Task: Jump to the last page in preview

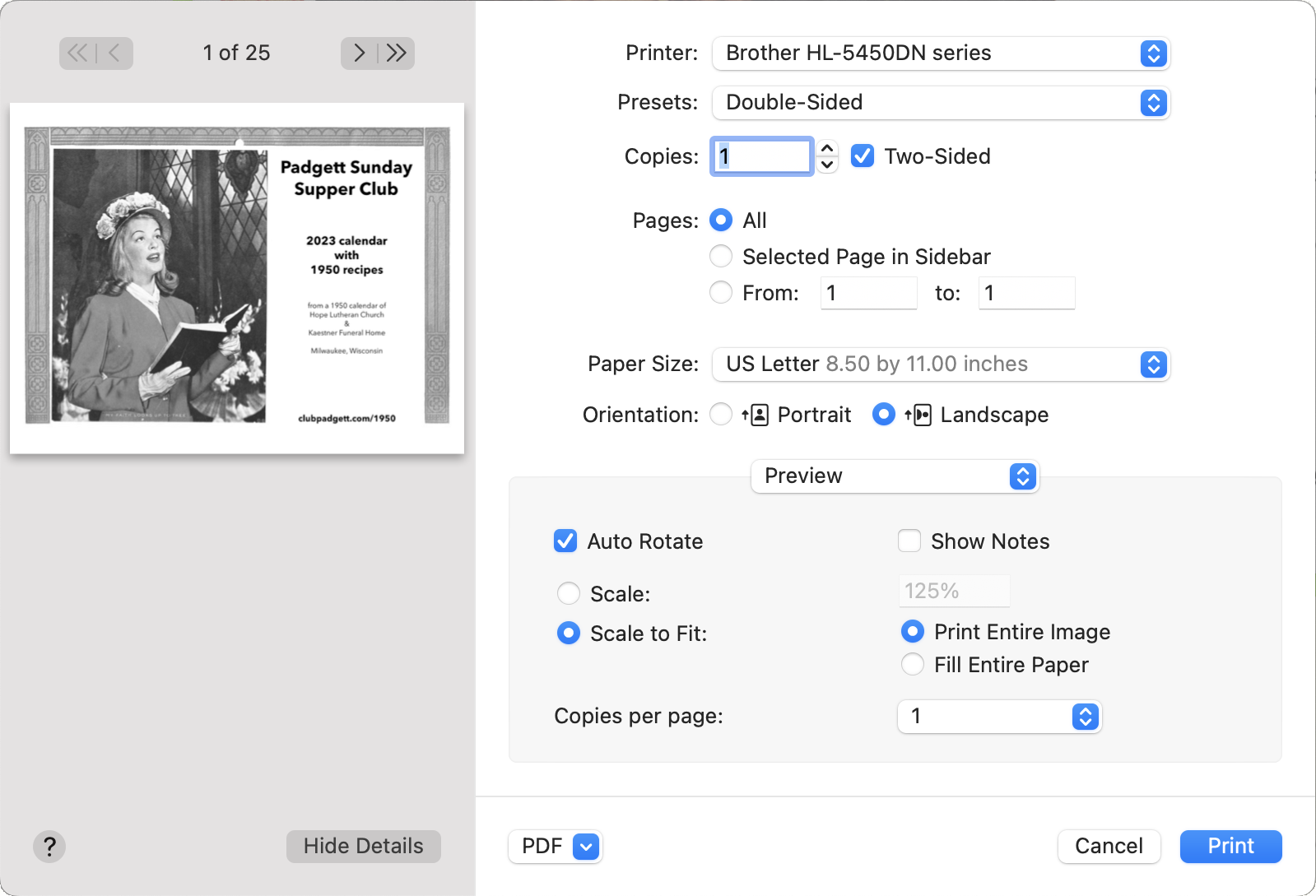Action: [397, 53]
